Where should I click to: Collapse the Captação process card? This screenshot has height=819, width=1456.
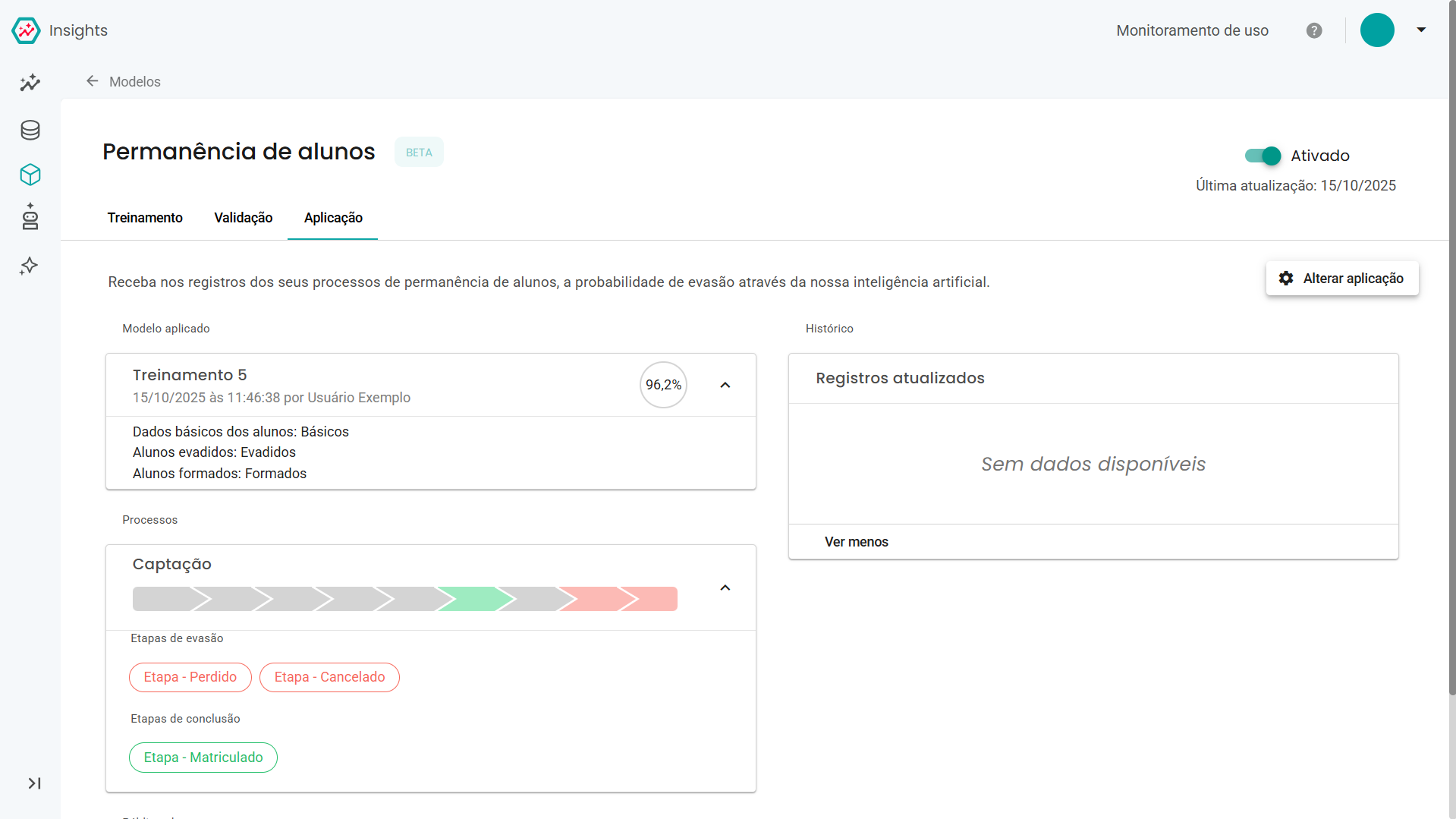pos(725,587)
